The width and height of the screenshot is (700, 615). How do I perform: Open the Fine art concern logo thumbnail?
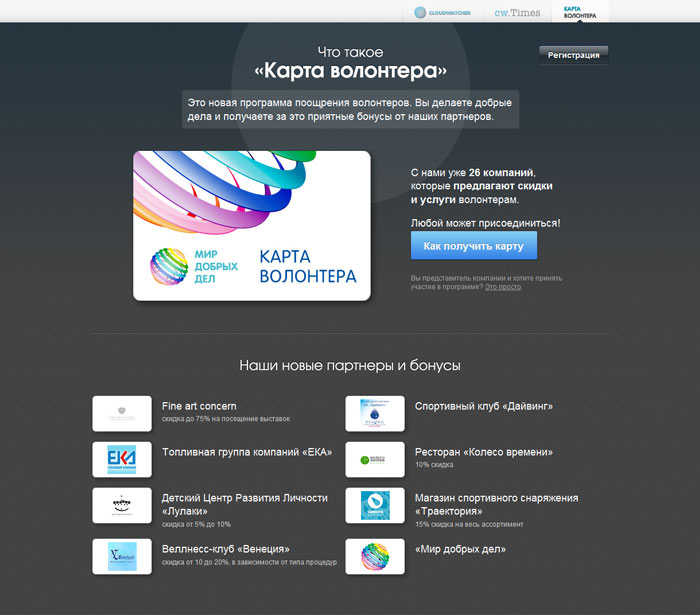point(122,413)
